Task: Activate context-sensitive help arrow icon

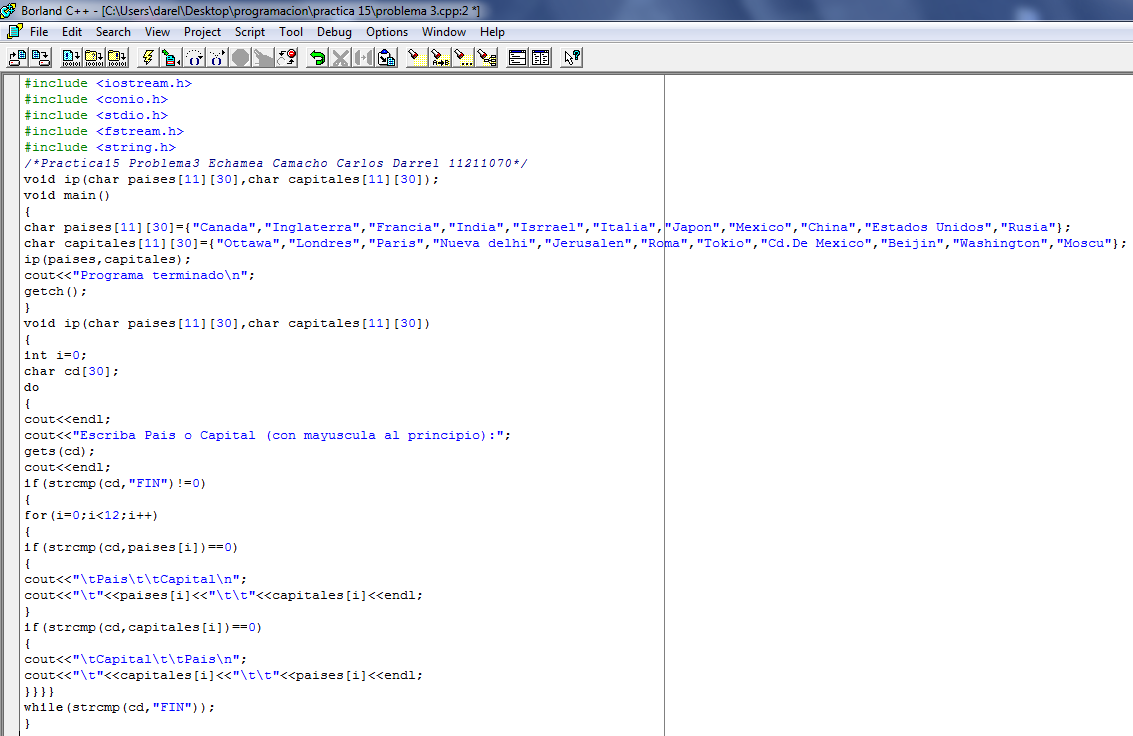Action: click(x=570, y=57)
